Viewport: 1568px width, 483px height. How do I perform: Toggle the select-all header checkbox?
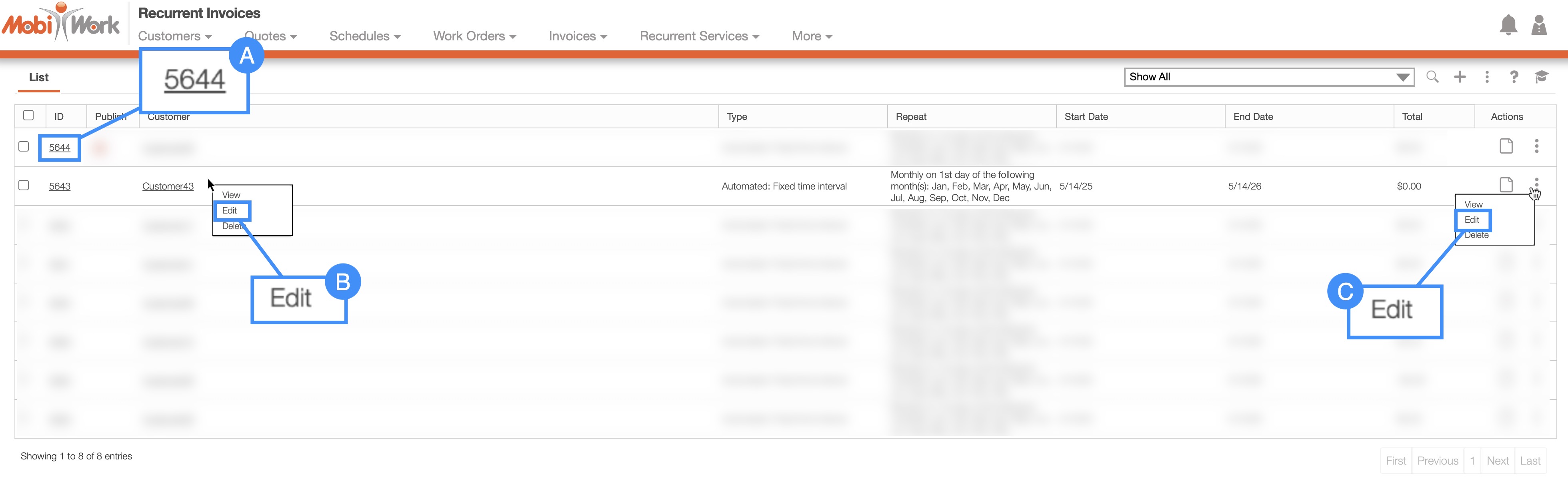[x=28, y=116]
